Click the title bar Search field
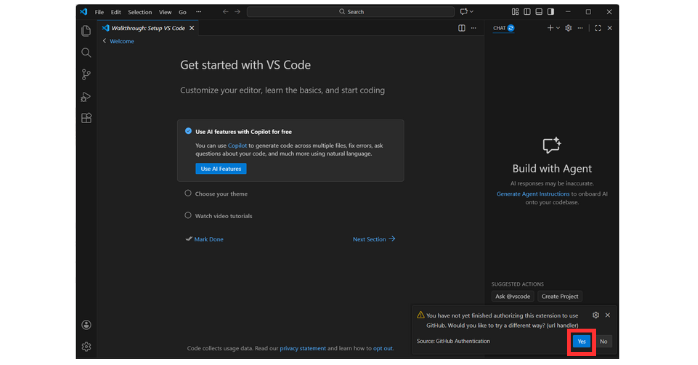This screenshot has height=365, width=698. (x=351, y=12)
